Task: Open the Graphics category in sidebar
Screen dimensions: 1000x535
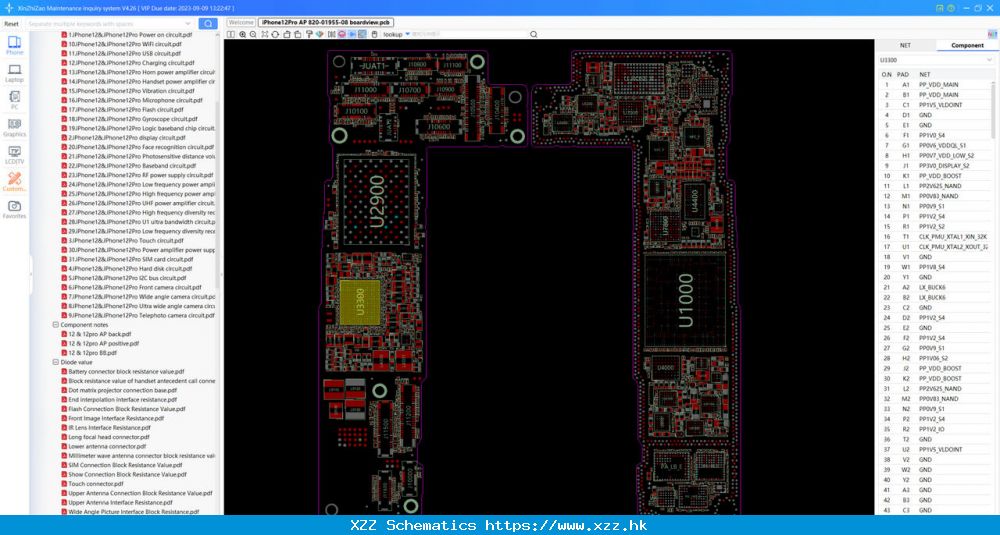Action: (14, 128)
